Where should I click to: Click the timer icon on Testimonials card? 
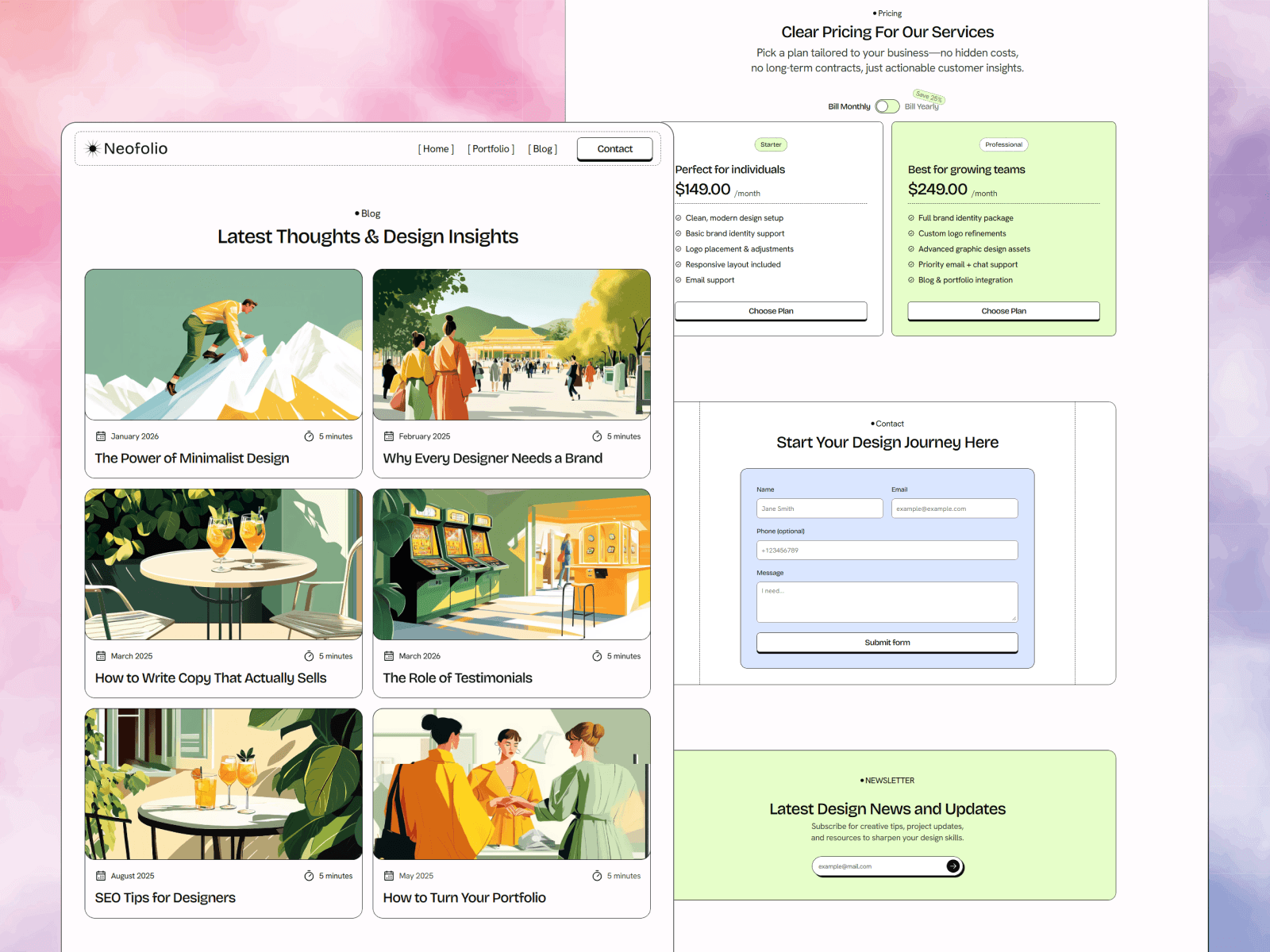pos(597,656)
